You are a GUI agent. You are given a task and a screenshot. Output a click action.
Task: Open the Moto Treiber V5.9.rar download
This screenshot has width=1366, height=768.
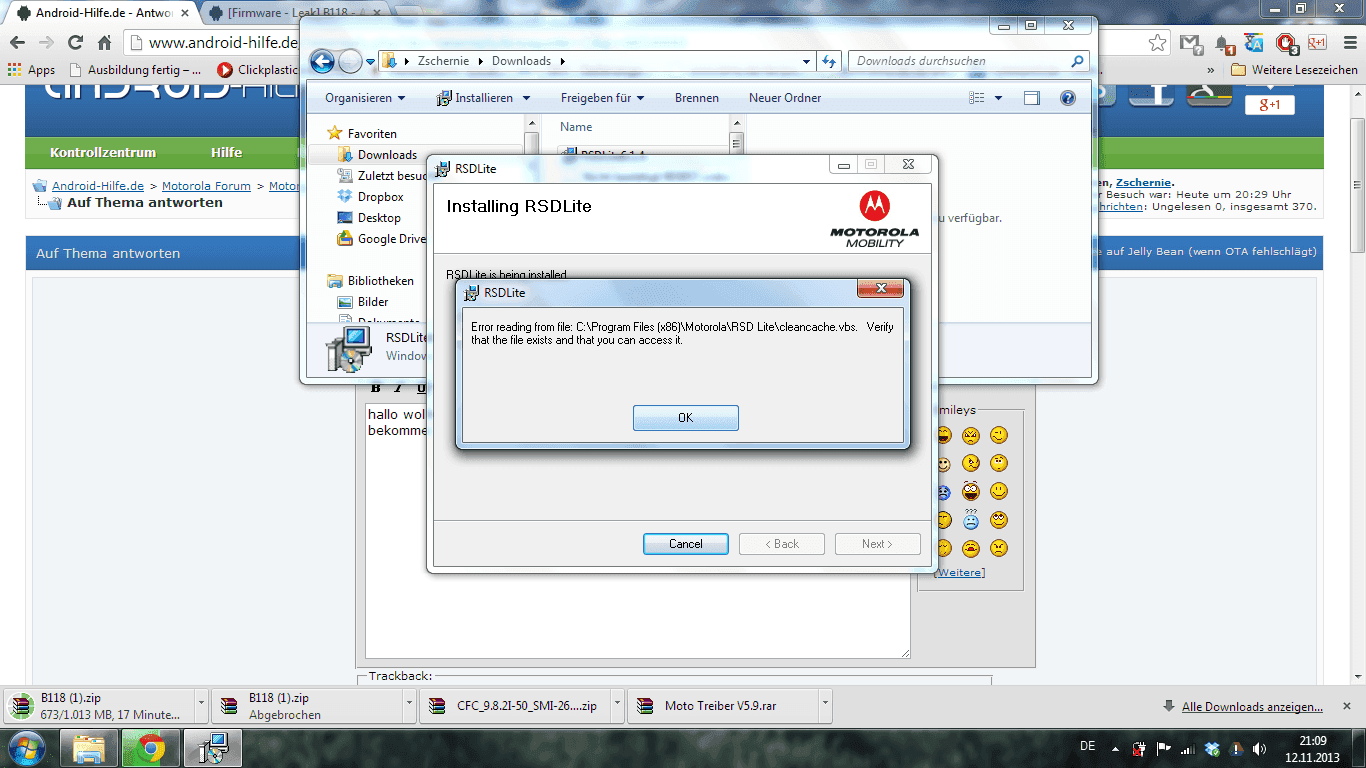pyautogui.click(x=720, y=706)
